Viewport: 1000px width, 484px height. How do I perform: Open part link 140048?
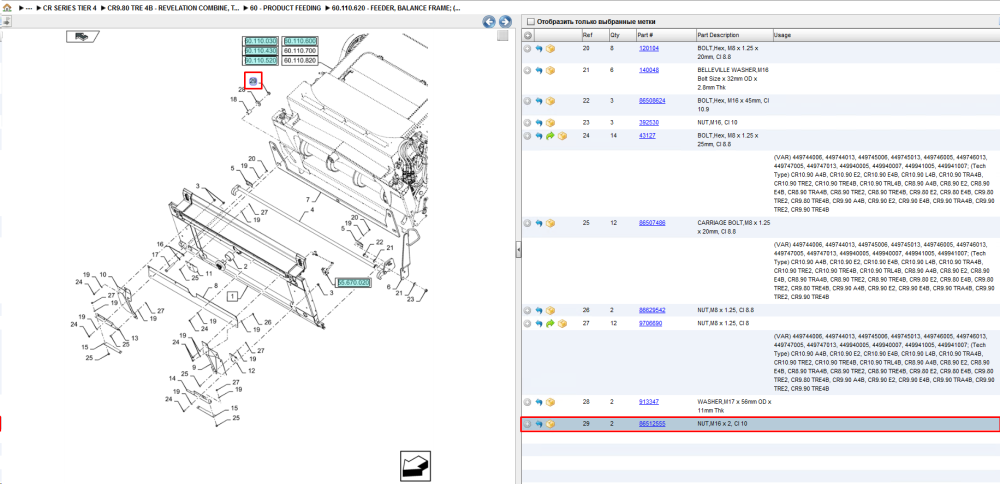pos(649,70)
